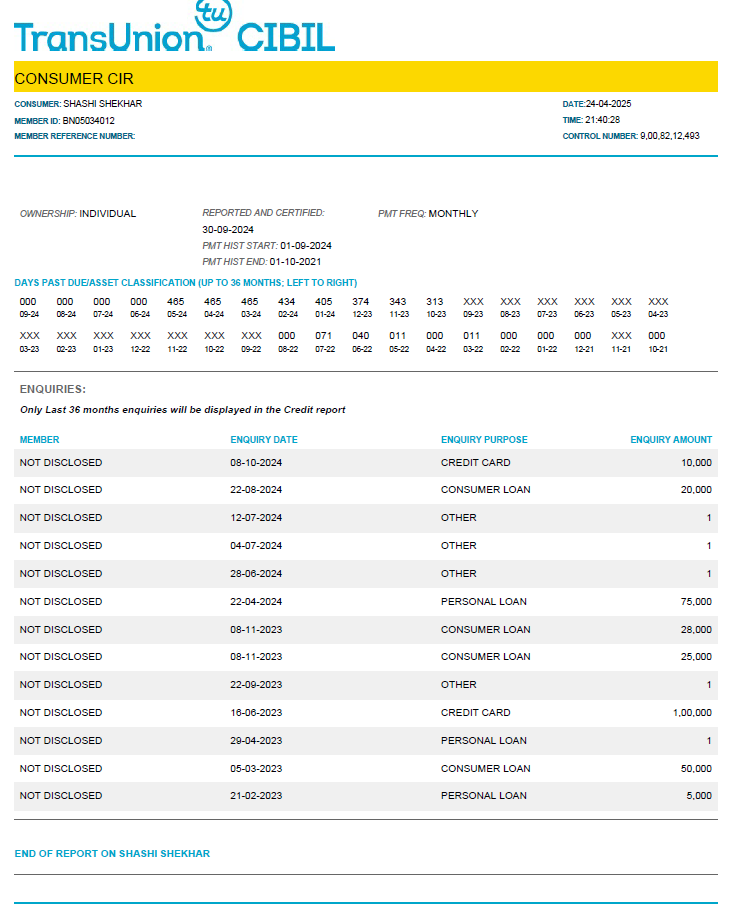
Task: Click the ENQUIRIES section heading
Action: click(52, 389)
